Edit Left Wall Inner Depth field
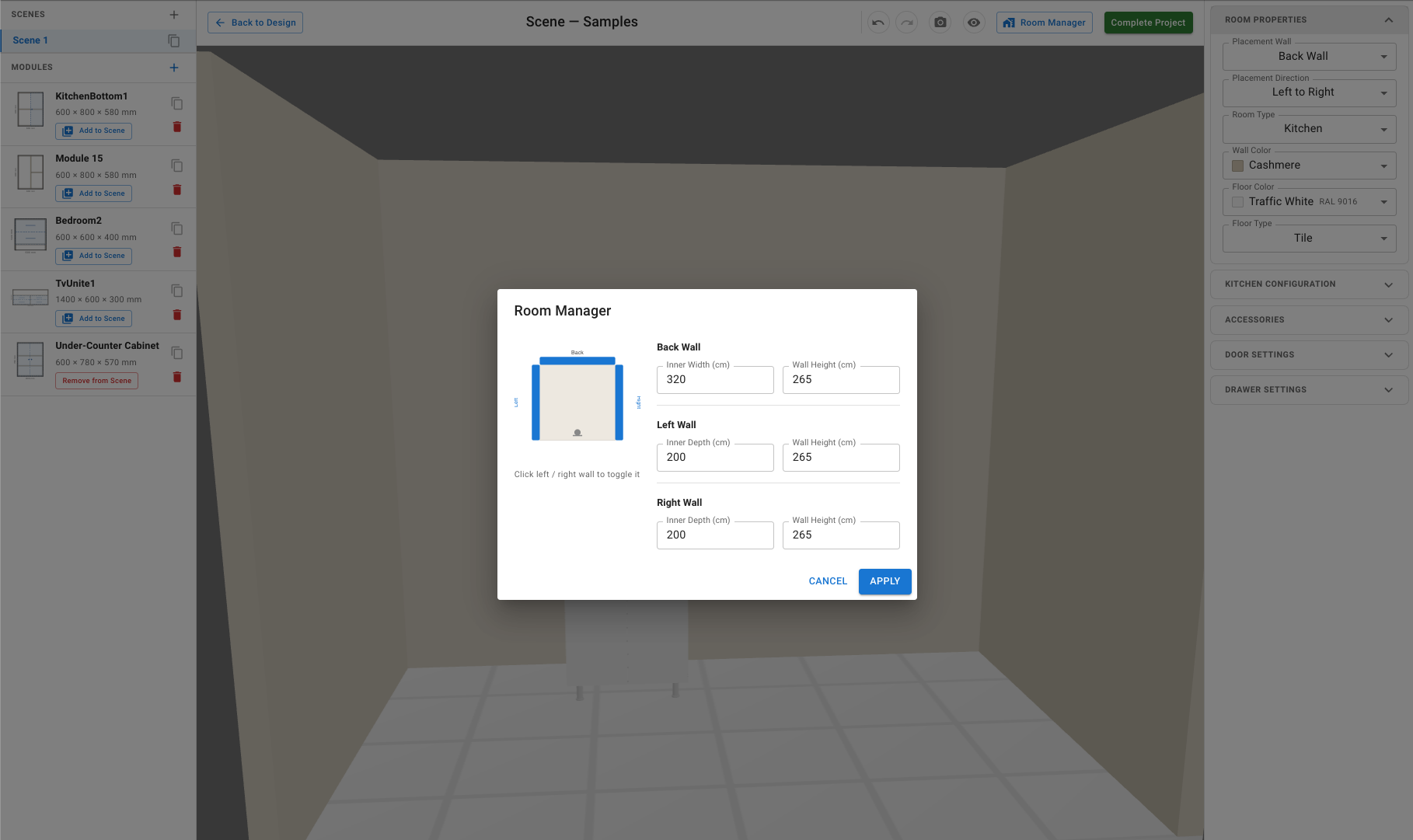1413x840 pixels. pos(715,458)
